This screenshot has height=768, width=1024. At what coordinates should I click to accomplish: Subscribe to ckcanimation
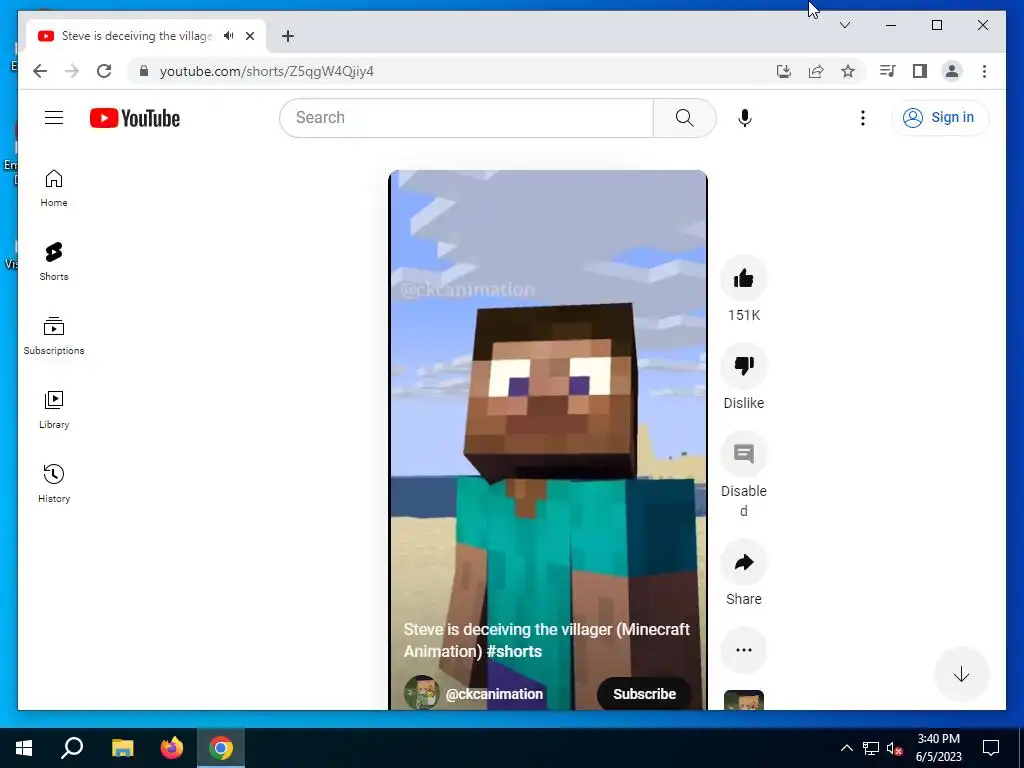tap(644, 694)
